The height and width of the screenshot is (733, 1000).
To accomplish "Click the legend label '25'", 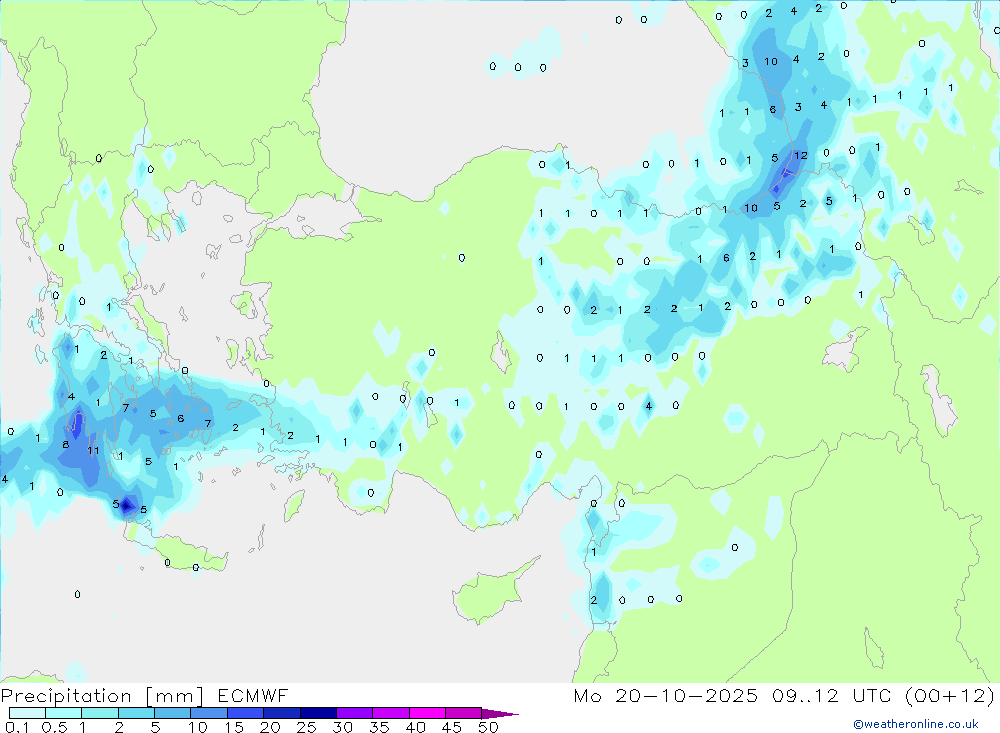I will (307, 727).
